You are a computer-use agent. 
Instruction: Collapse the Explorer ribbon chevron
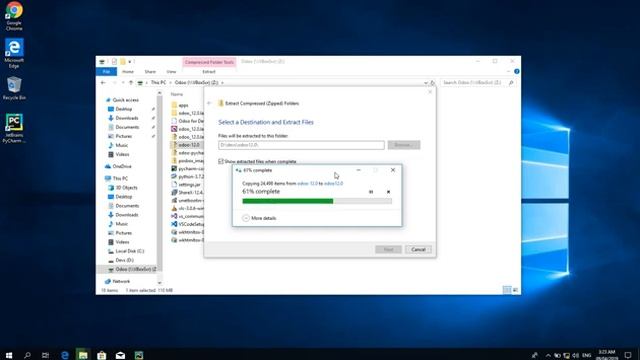point(509,71)
